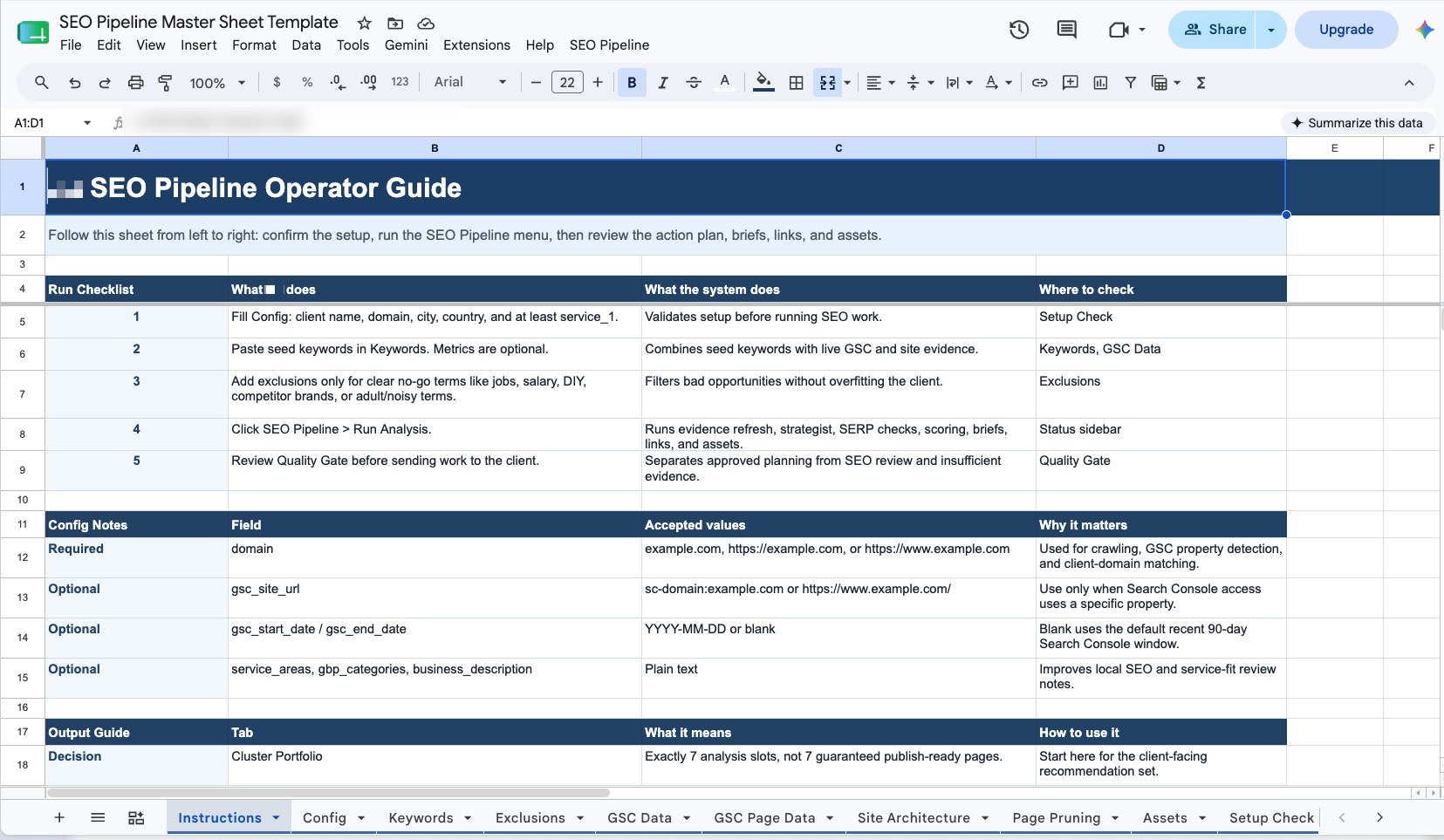Click the horizontal scrollbar
Screen dimensions: 1444x840
328,793
